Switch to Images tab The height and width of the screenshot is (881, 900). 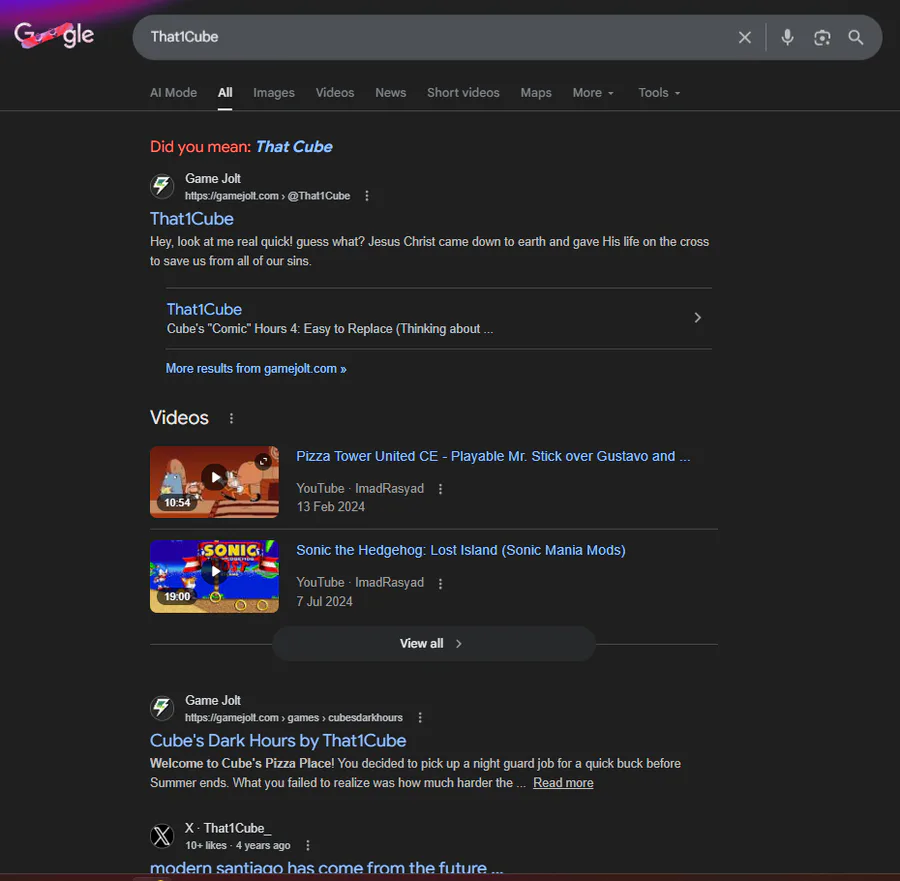(x=274, y=92)
